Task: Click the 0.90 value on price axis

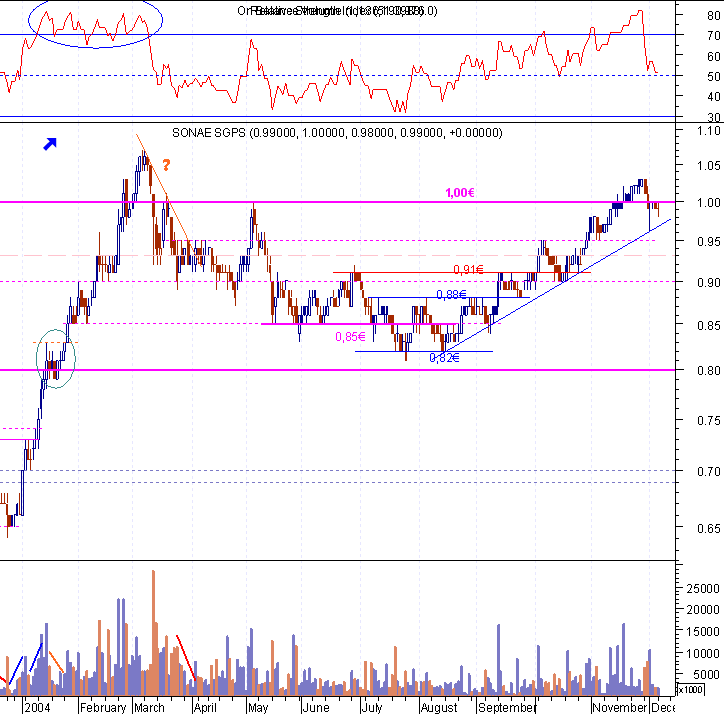Action: tap(709, 282)
